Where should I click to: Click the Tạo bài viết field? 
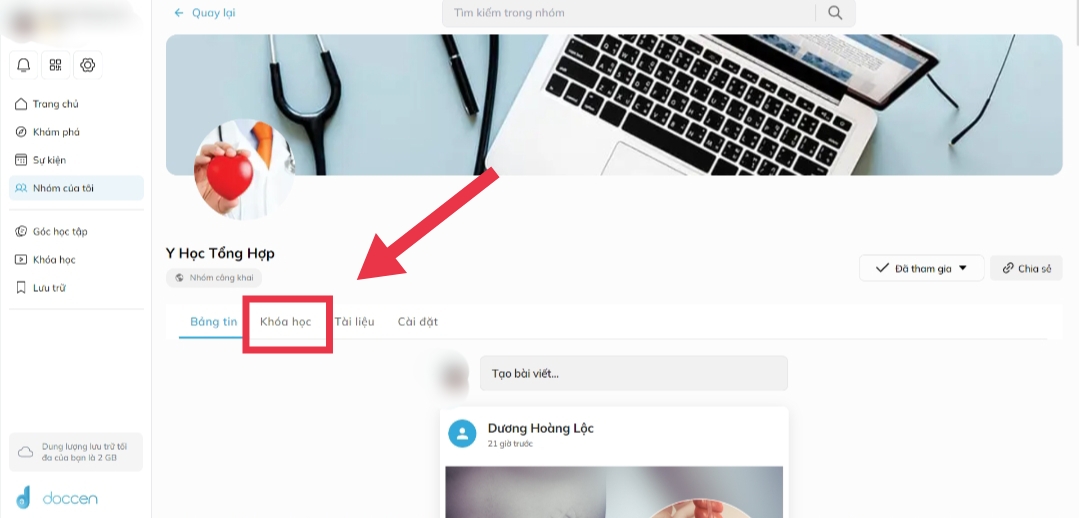pos(634,374)
